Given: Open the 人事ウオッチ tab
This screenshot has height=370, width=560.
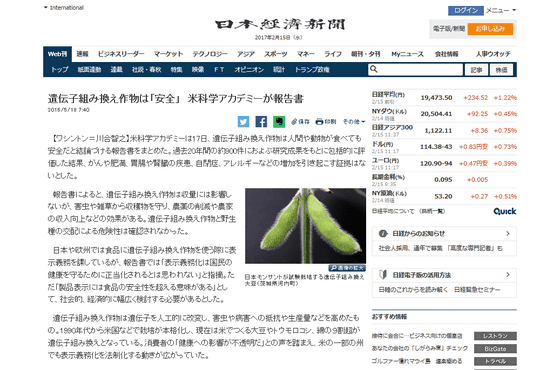Looking at the screenshot, I should 493,54.
